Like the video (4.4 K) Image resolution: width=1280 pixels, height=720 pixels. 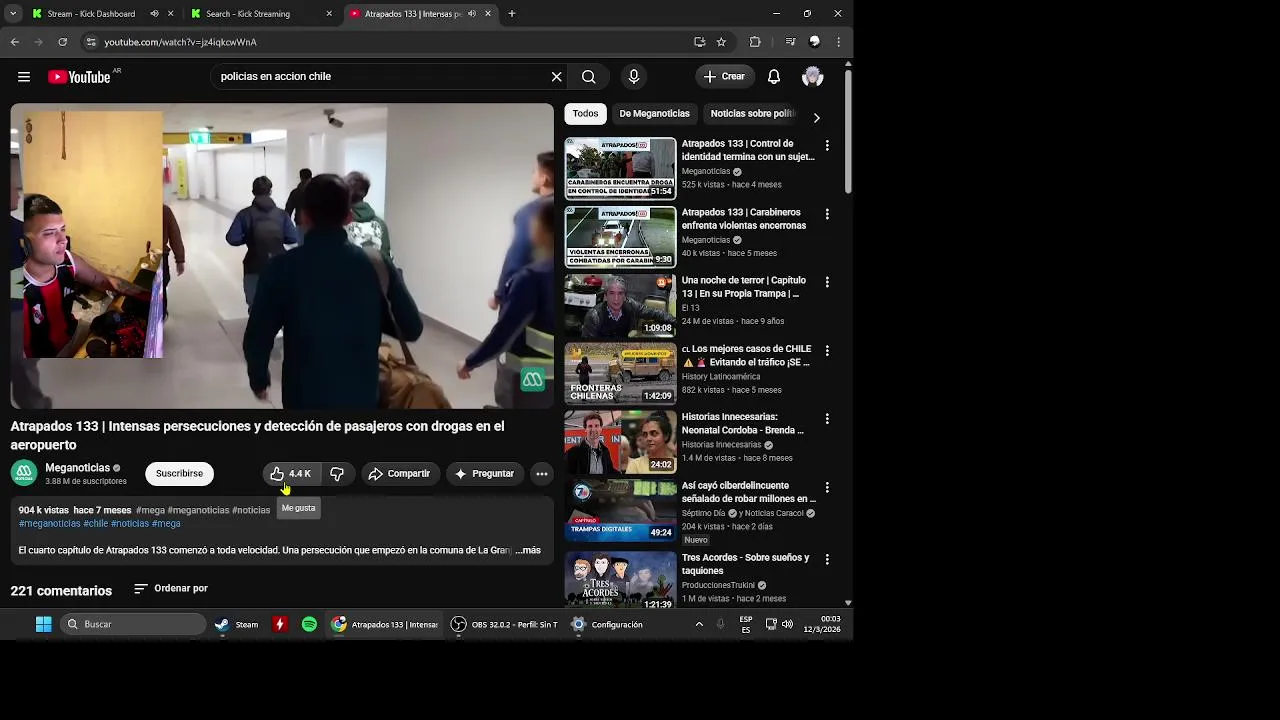tap(290, 474)
